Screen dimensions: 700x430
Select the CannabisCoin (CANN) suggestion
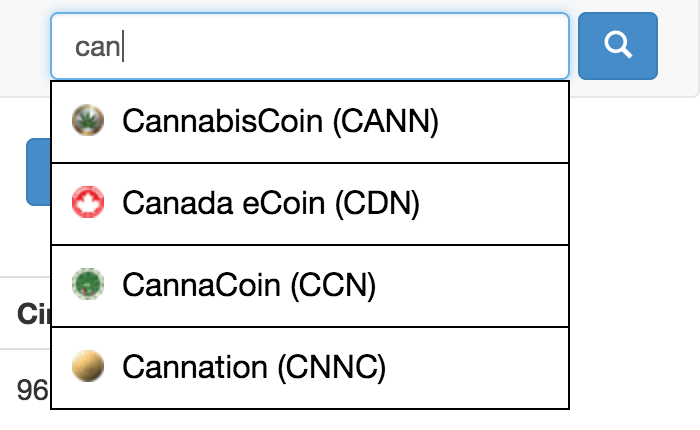point(310,122)
